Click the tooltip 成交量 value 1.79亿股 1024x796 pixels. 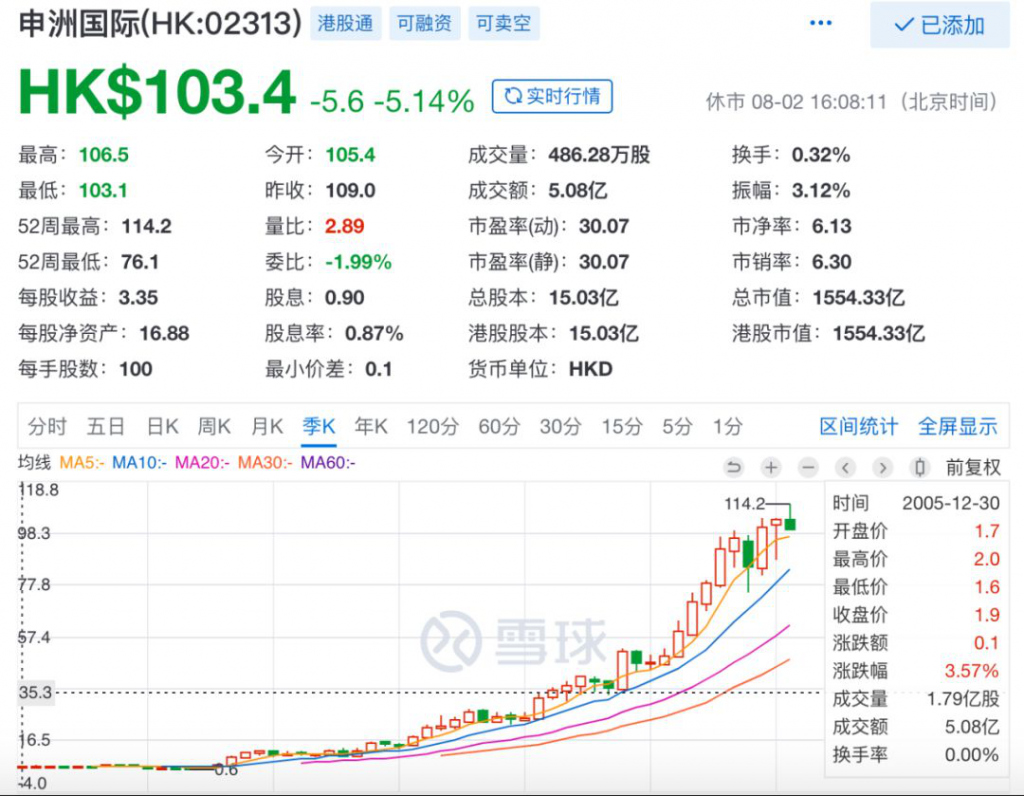pyautogui.click(x=963, y=699)
